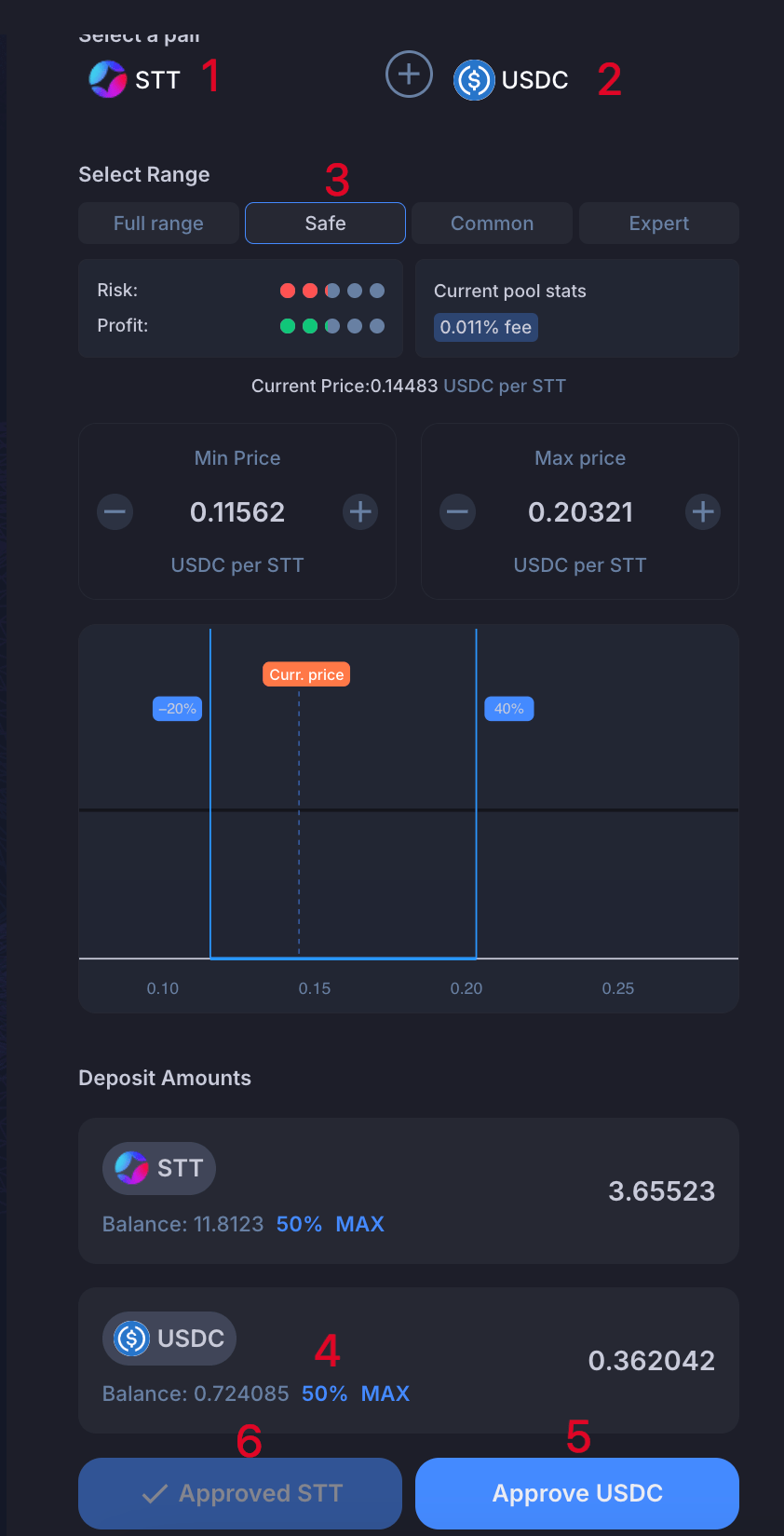784x1536 pixels.
Task: Use 50% of USDC balance
Action: [x=324, y=1393]
